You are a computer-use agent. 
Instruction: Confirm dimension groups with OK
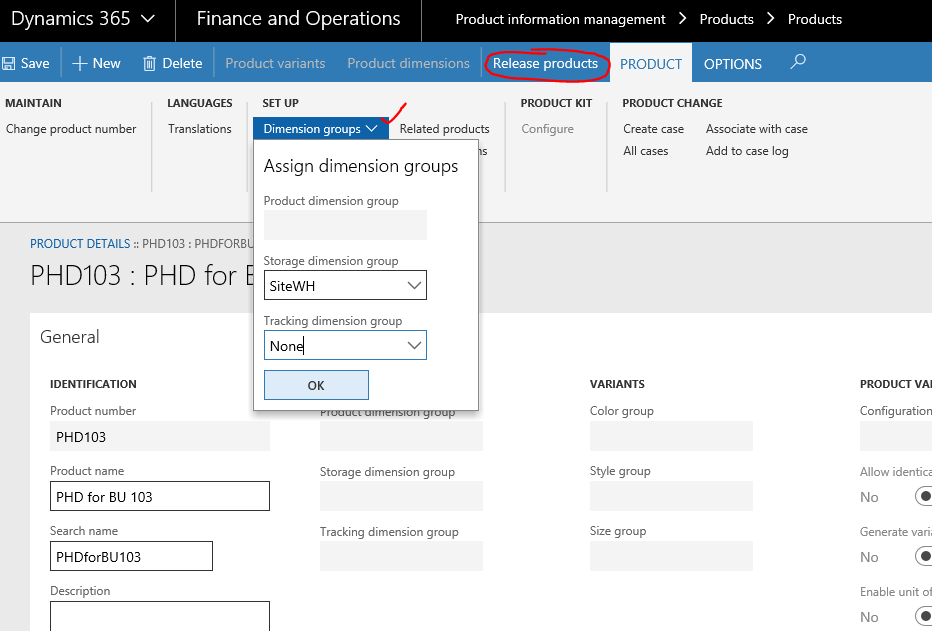coord(316,385)
